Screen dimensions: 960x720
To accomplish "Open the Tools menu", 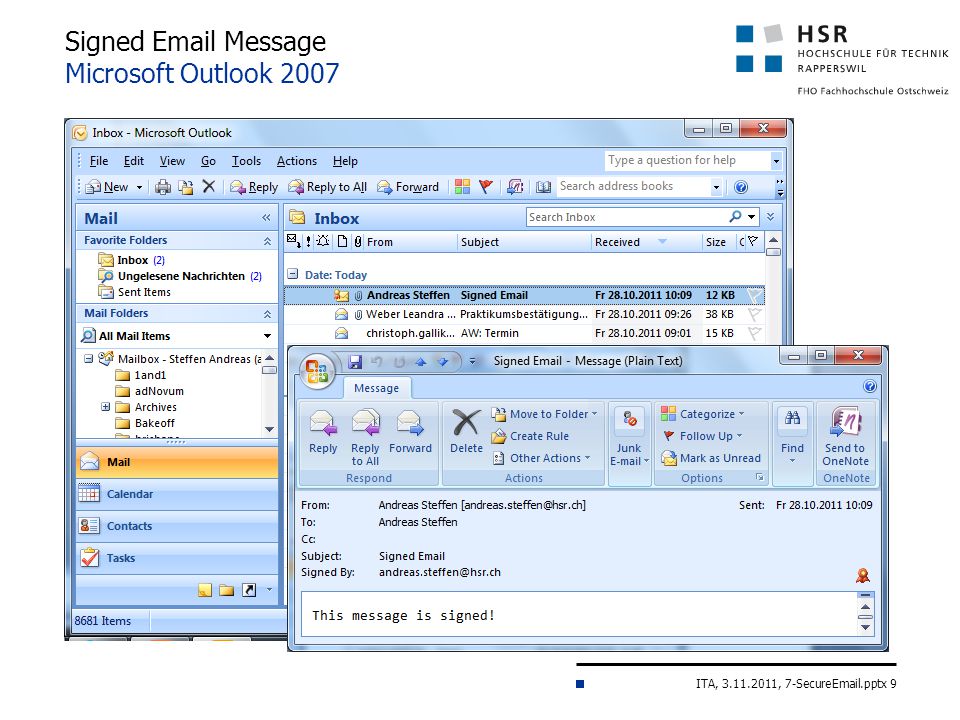I will pyautogui.click(x=246, y=161).
